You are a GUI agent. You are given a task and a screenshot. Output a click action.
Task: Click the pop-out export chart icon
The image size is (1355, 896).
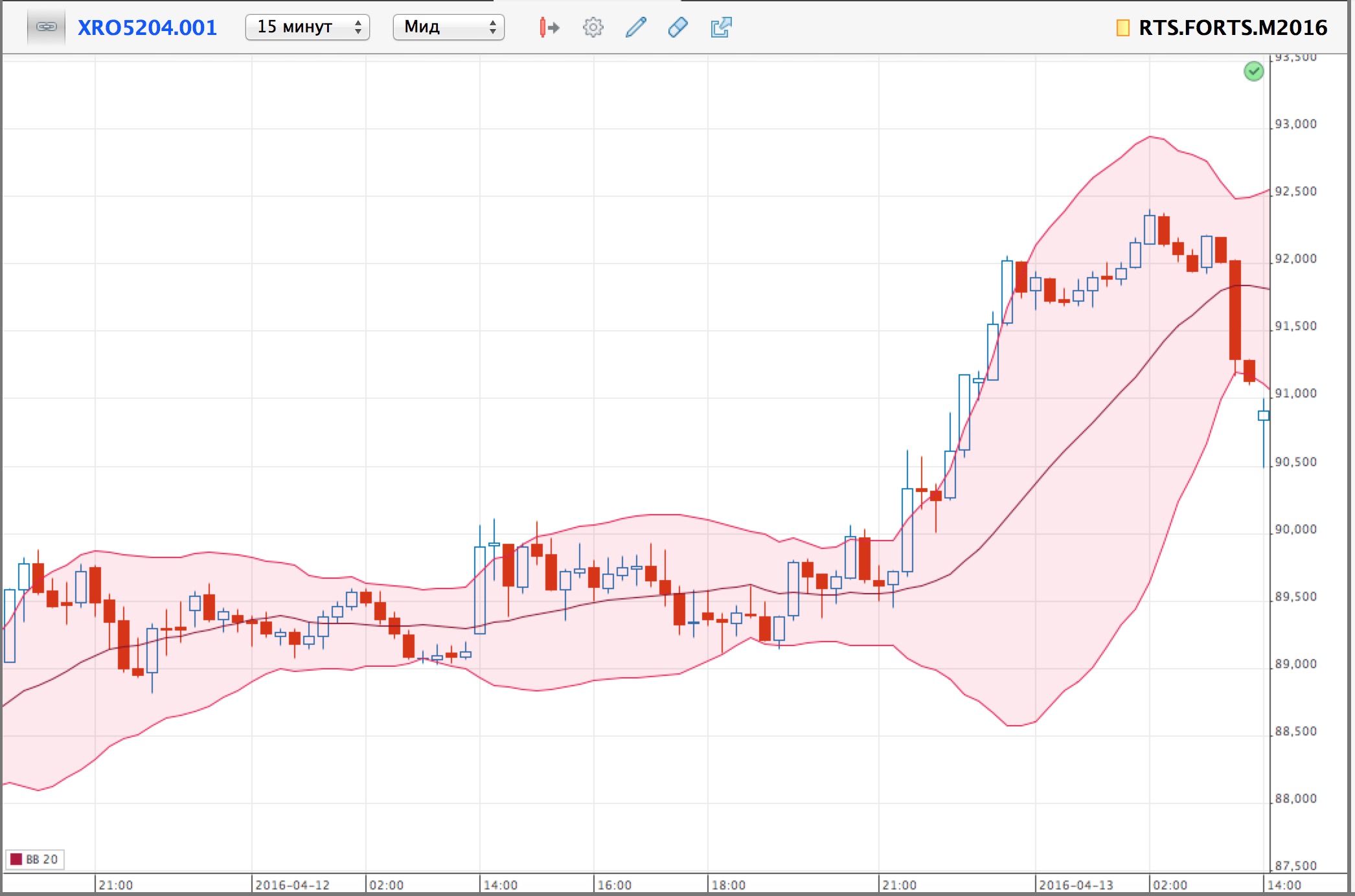(720, 27)
